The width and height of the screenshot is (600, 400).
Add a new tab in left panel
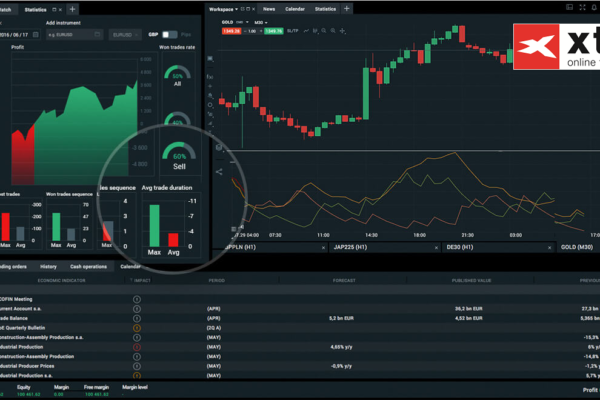tap(72, 9)
